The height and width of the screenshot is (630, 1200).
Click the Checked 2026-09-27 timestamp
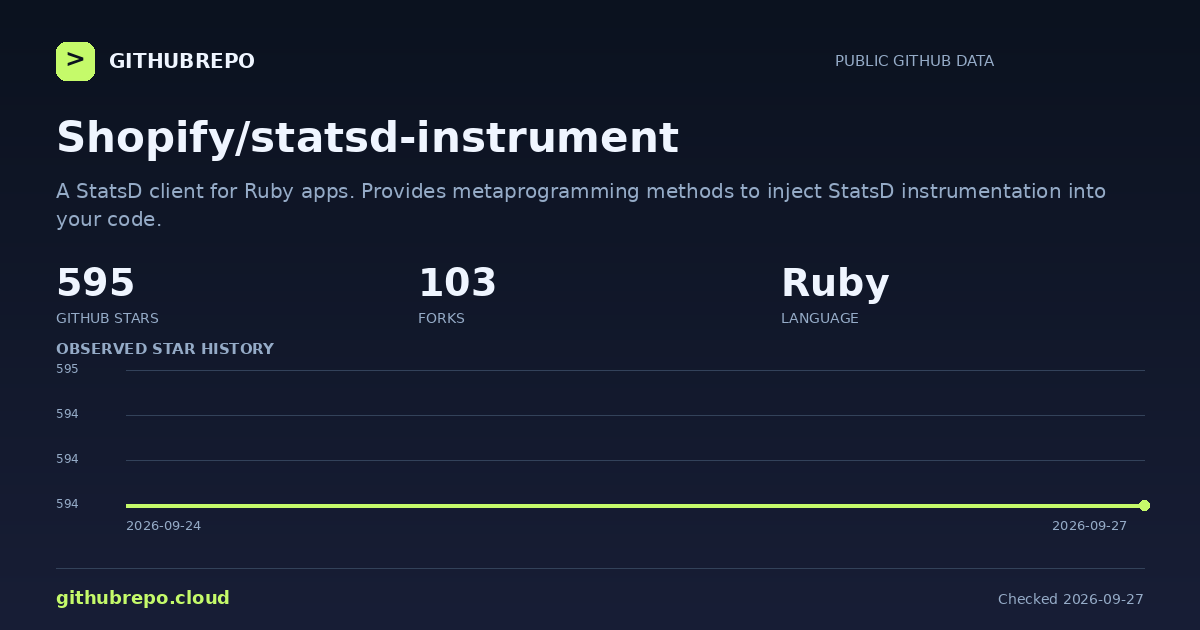click(x=1071, y=599)
